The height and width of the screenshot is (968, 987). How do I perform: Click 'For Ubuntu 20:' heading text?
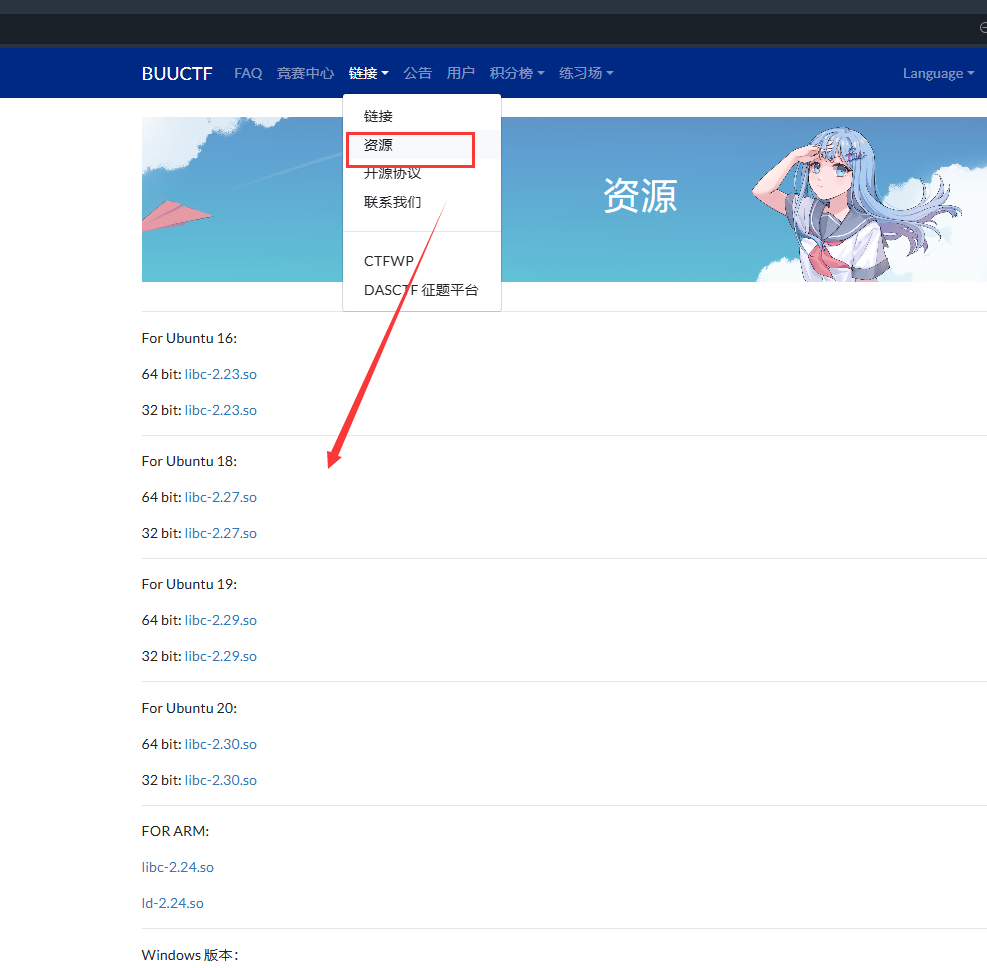point(189,709)
